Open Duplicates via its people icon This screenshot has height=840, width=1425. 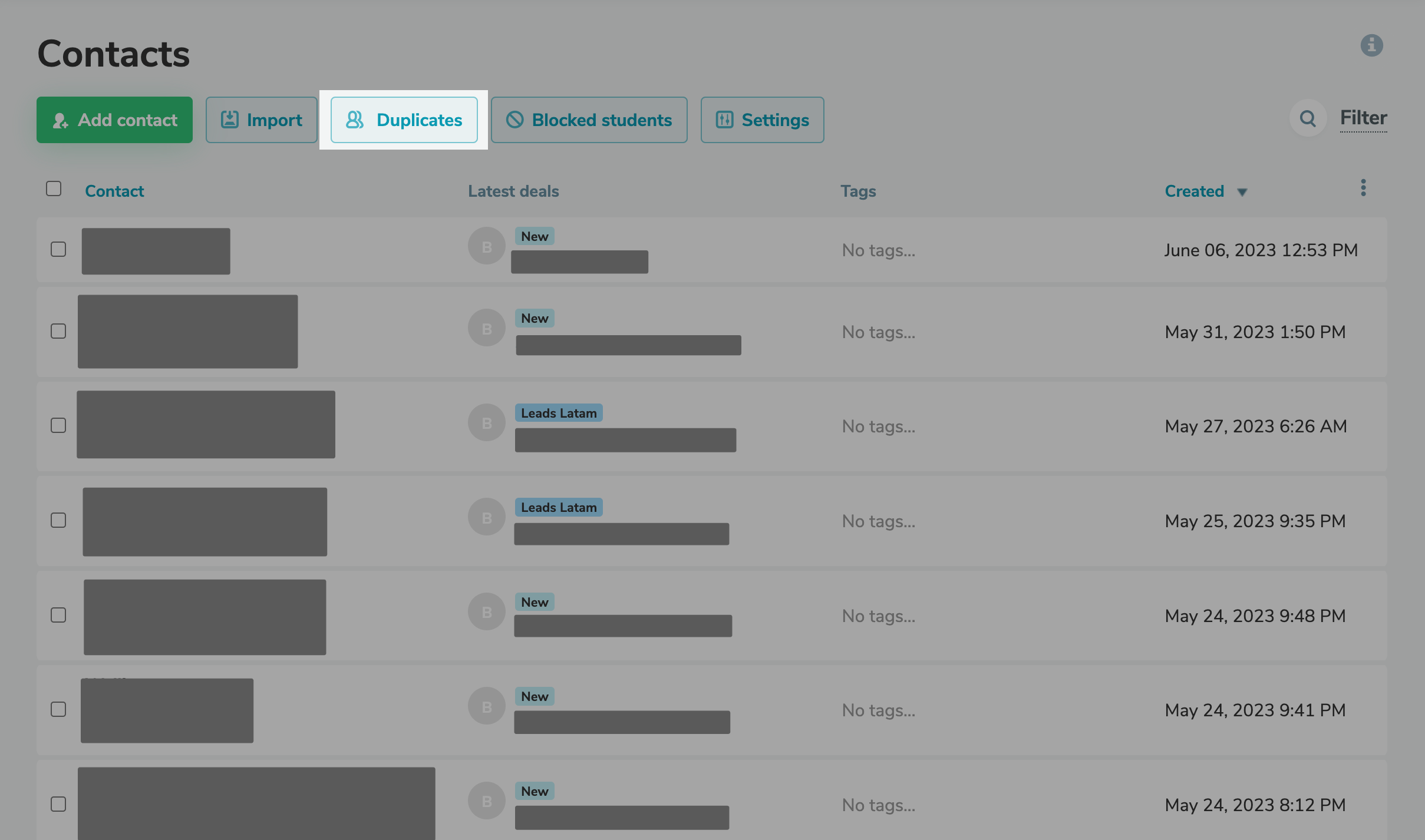click(355, 120)
